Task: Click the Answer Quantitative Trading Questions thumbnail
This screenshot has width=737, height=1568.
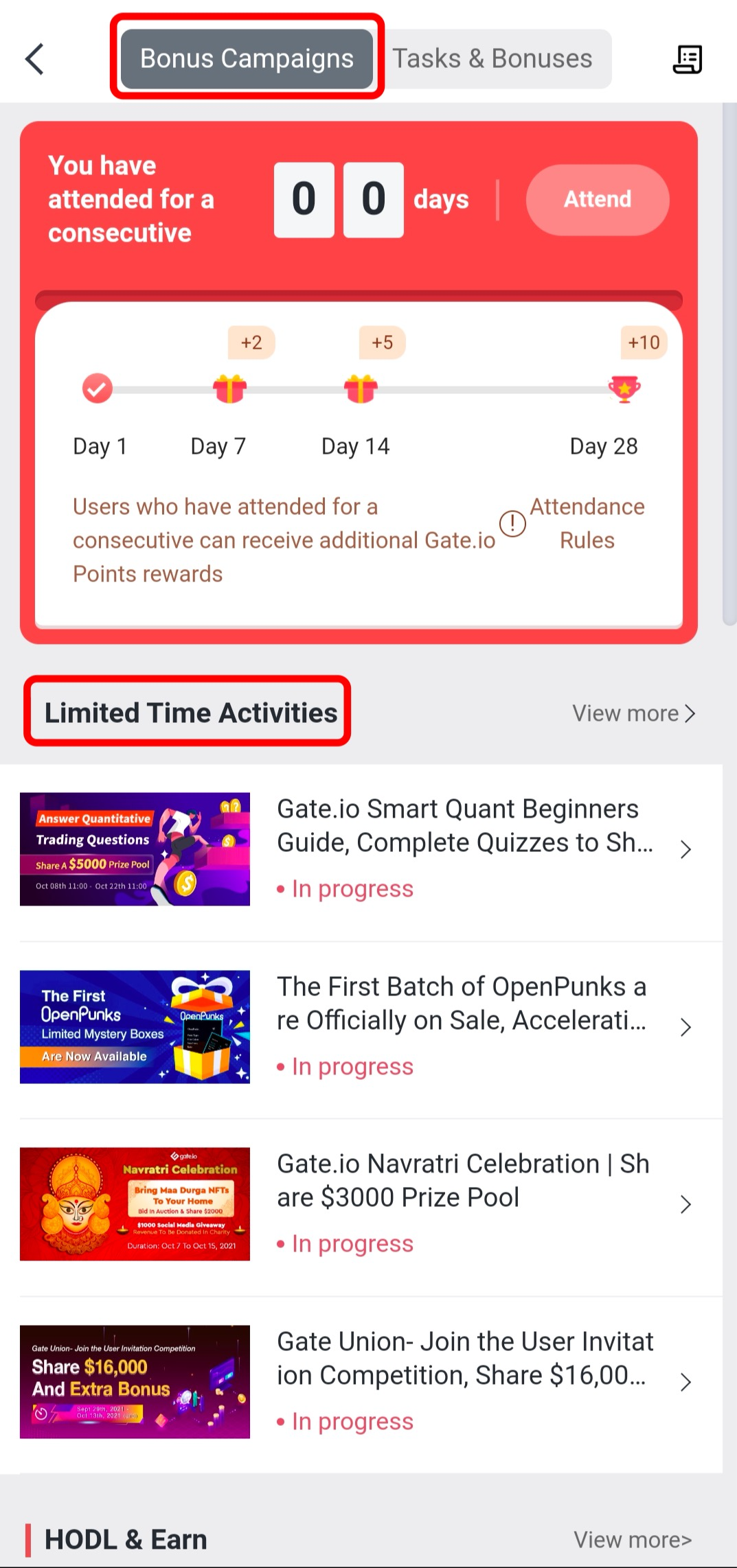Action: pos(135,849)
